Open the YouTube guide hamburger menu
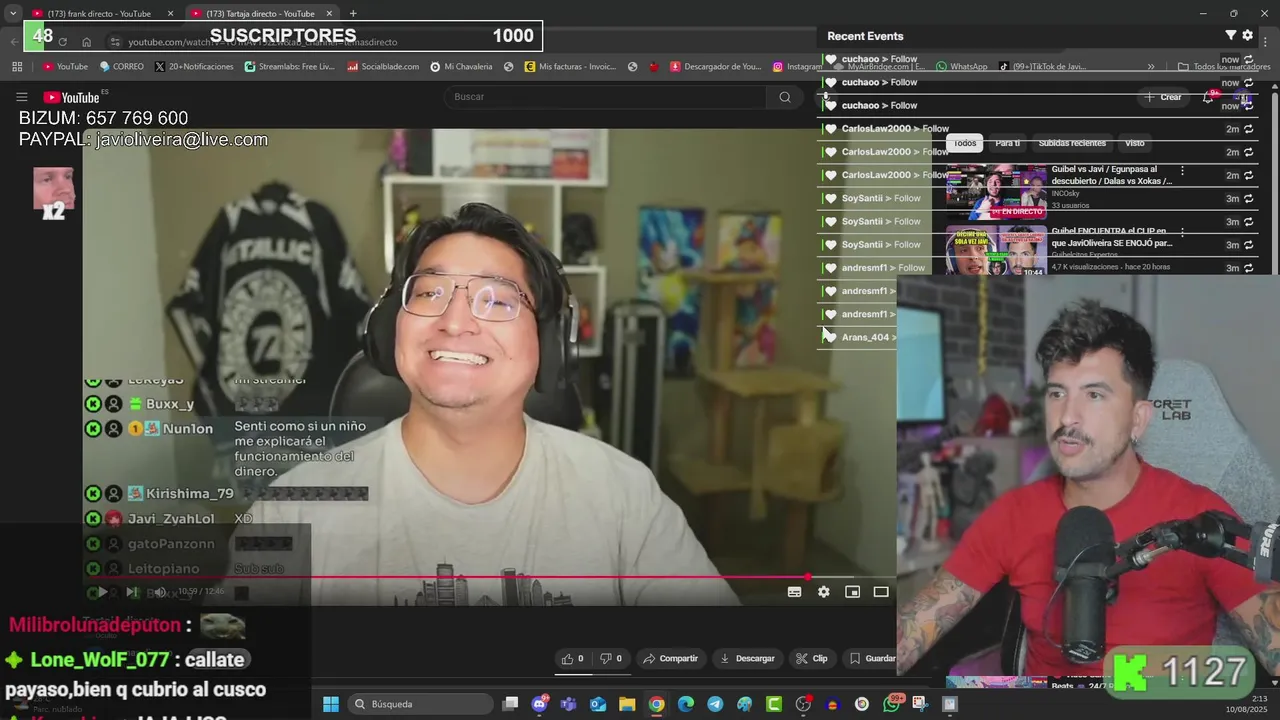Screen dimensions: 1280x720 coord(21,97)
